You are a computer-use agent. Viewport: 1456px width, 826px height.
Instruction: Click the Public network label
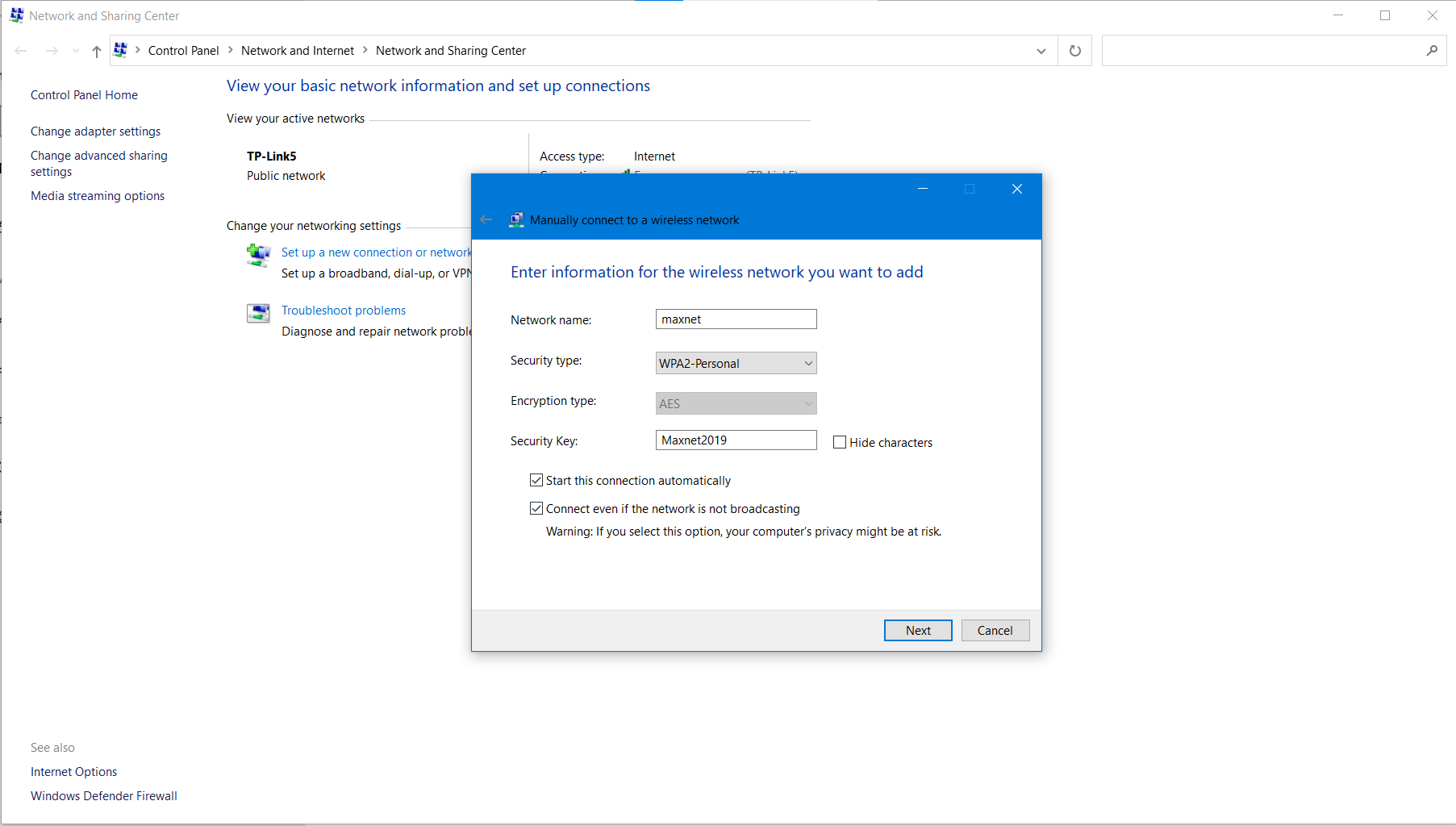click(x=286, y=176)
